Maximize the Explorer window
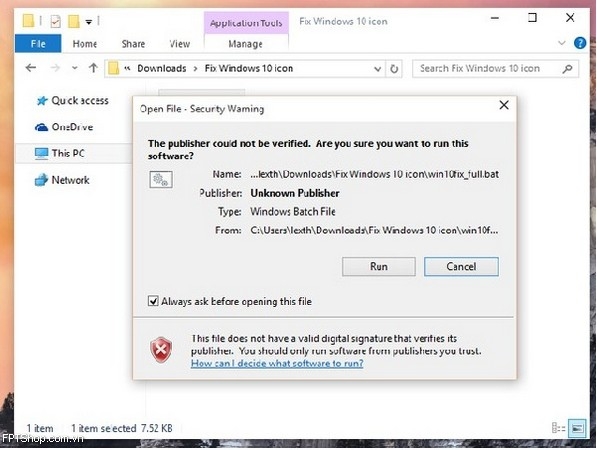The height and width of the screenshot is (450, 597). tap(532, 18)
